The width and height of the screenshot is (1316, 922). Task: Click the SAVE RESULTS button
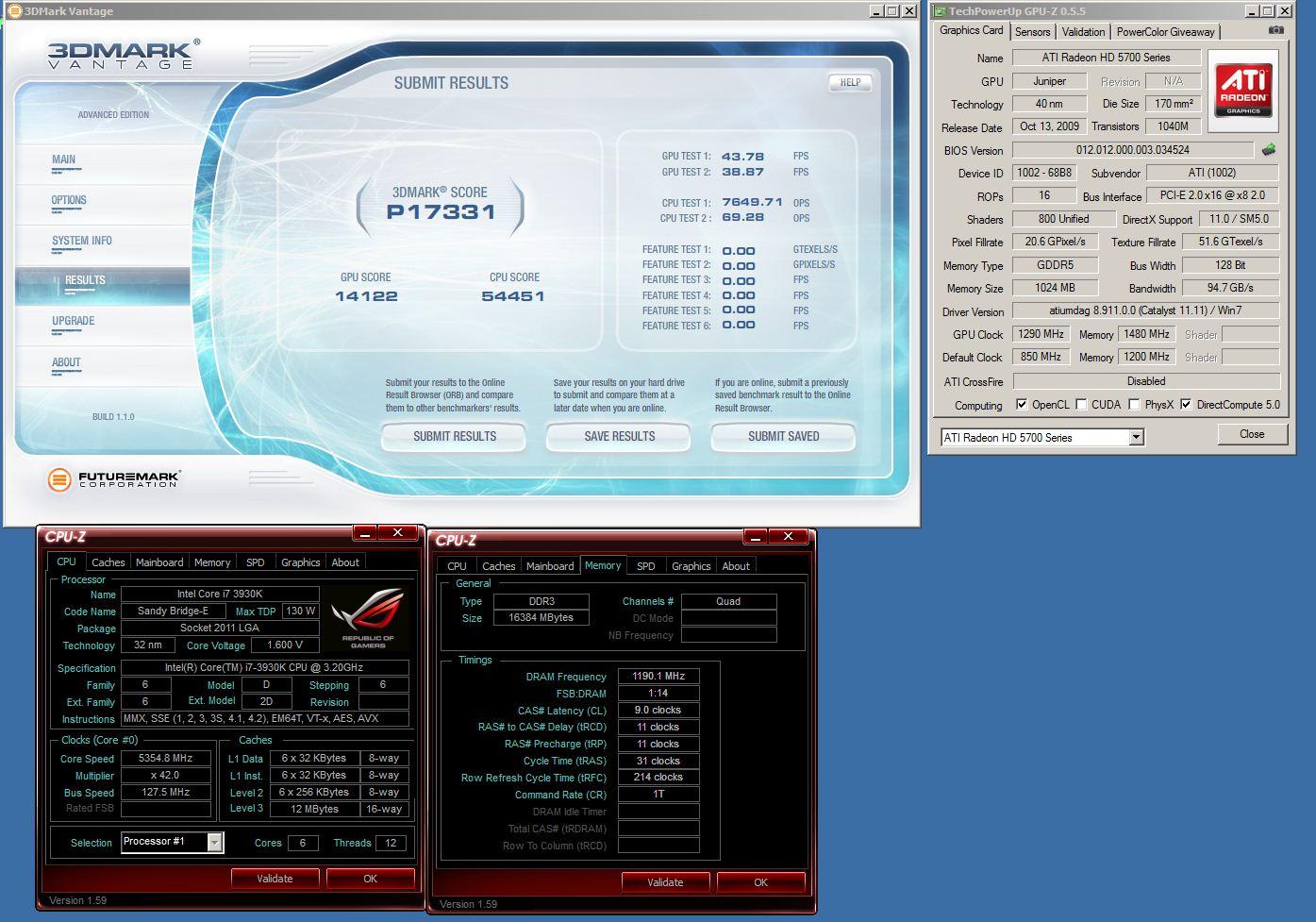click(619, 437)
